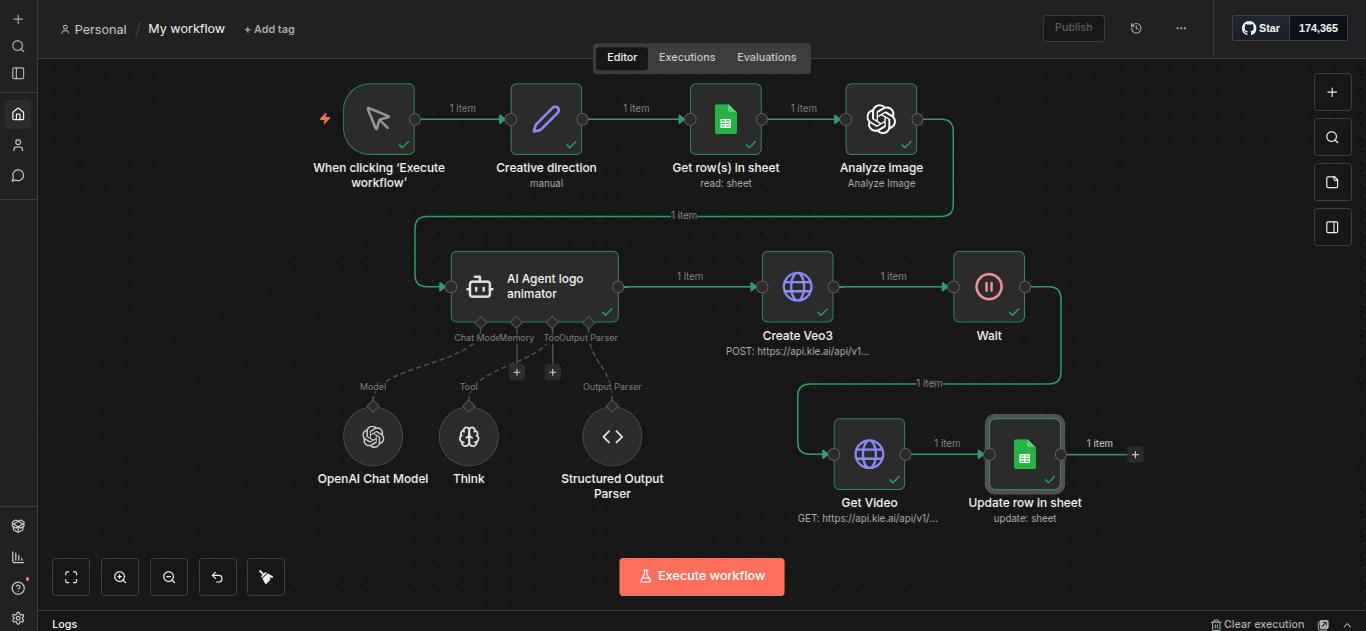Toggle the right side panel icon

tap(1332, 227)
